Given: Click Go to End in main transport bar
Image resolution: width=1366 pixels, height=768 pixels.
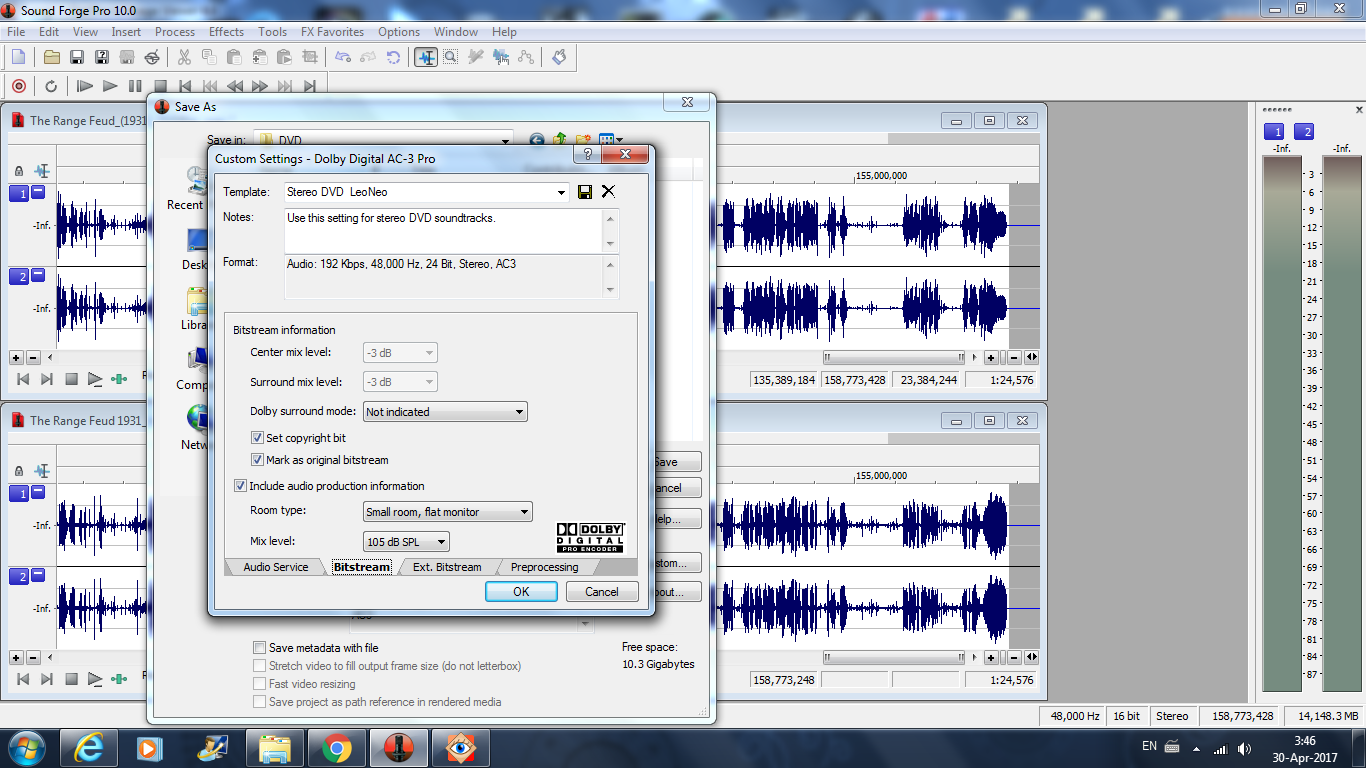Looking at the screenshot, I should [310, 86].
